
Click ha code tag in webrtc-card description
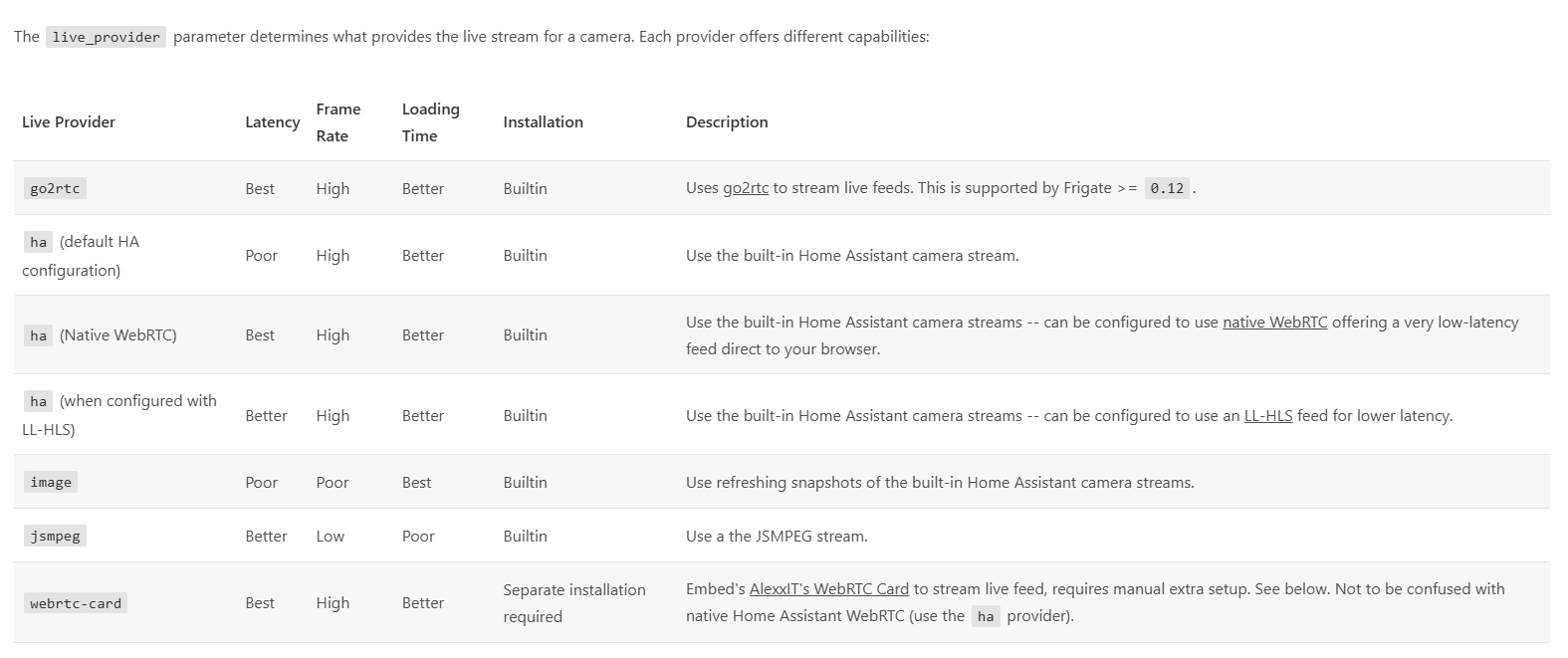pos(986,616)
